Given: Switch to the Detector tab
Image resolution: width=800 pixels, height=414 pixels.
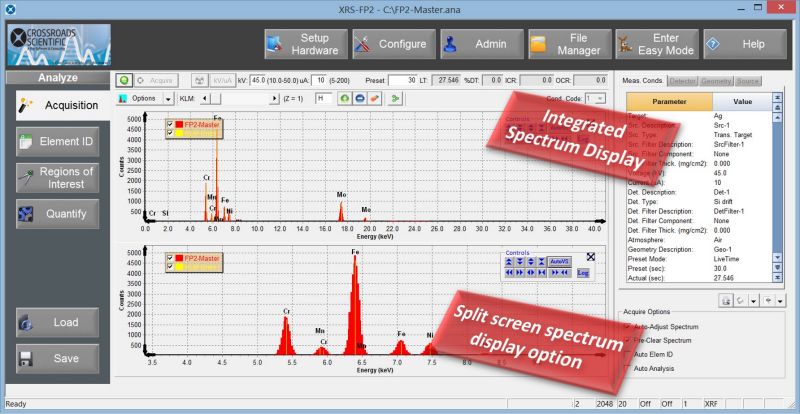Looking at the screenshot, I should (682, 79).
